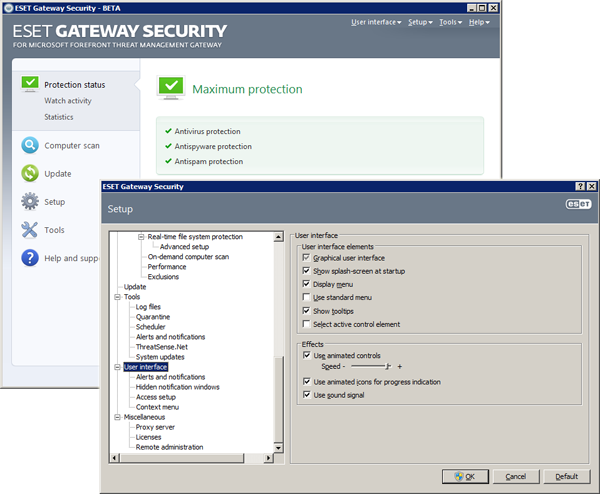This screenshot has width=600, height=494.
Task: Open the Help dropdown in top menu
Action: (x=479, y=22)
